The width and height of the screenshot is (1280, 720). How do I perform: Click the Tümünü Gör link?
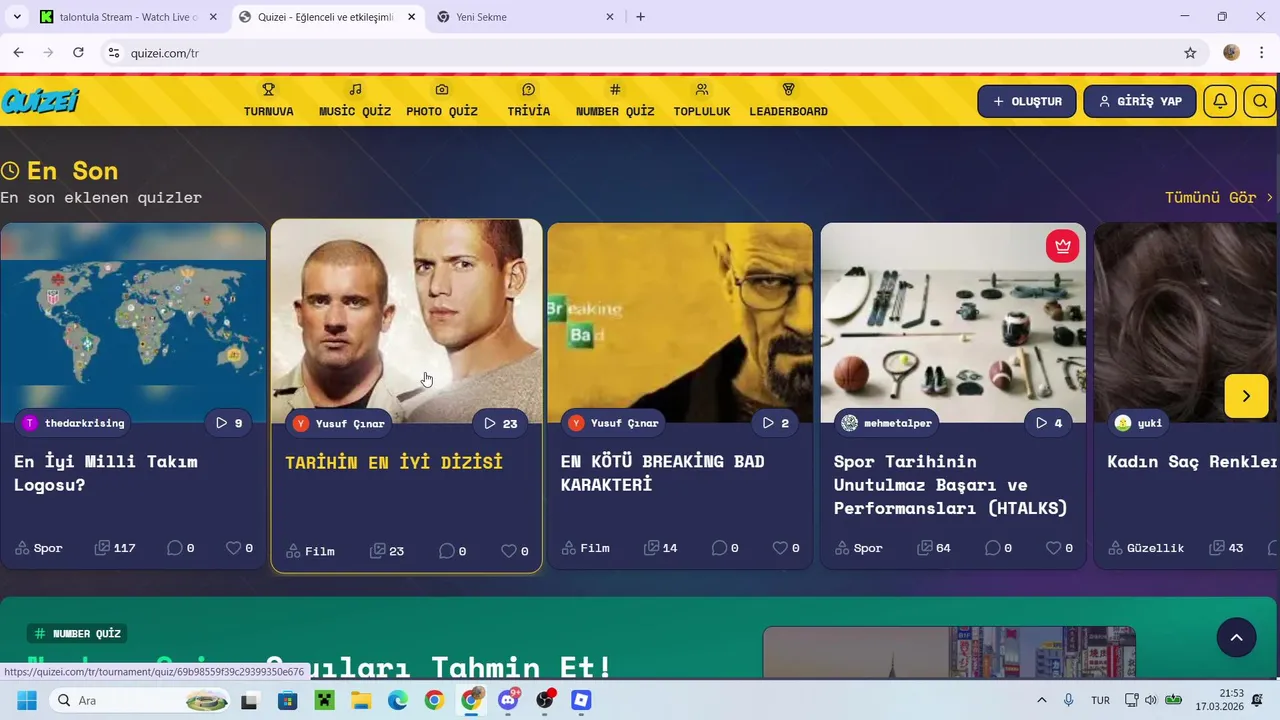click(x=1219, y=197)
